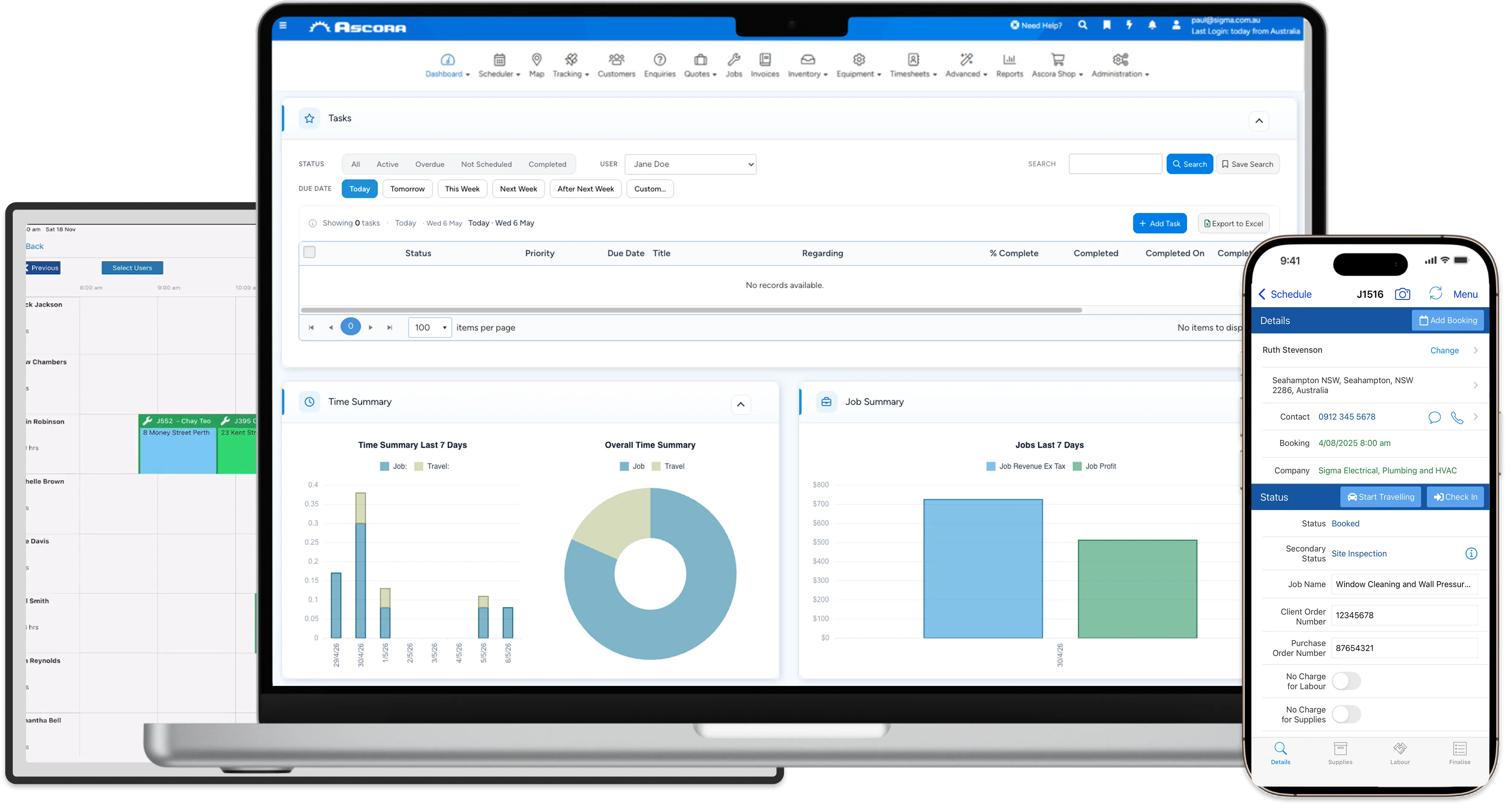Viewport: 1512px width, 805px height.
Task: Select the Not Scheduled status filter
Action: (x=486, y=165)
